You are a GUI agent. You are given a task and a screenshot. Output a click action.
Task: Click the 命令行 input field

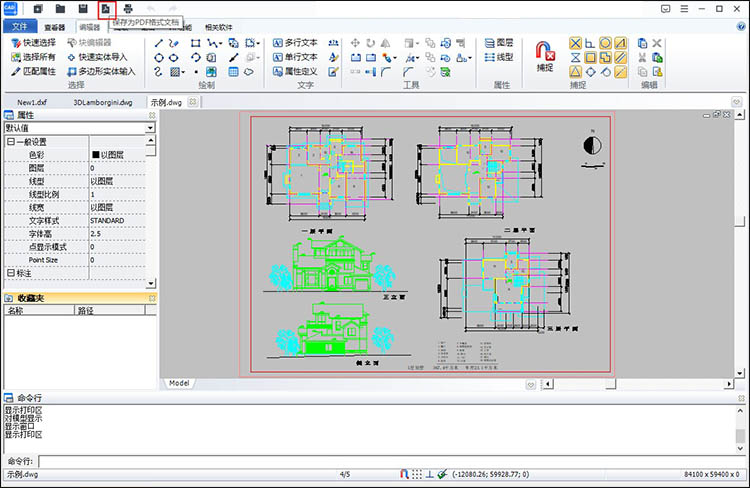(x=392, y=461)
